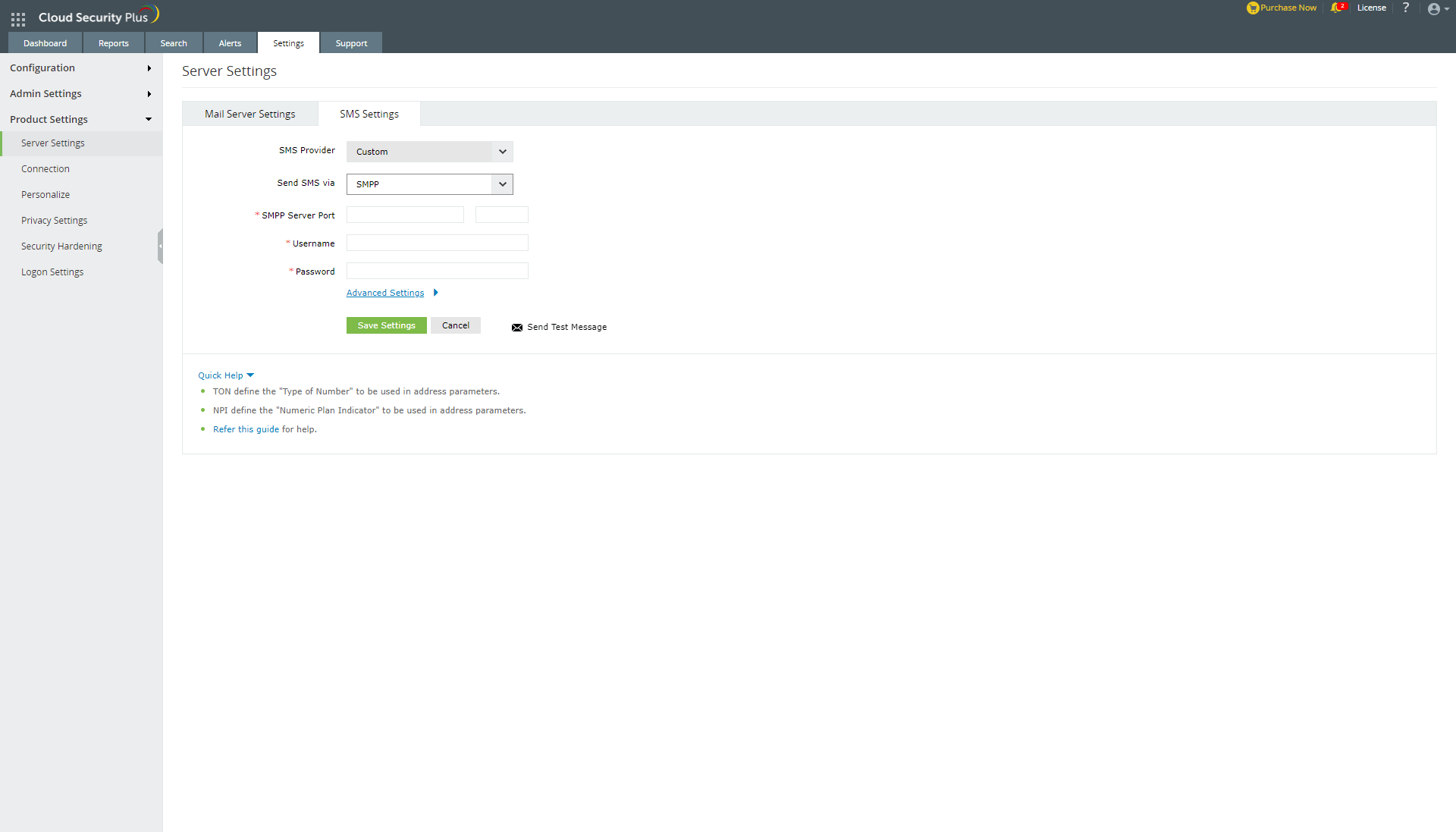Click the Cloud Security Plus logo
This screenshot has height=832, width=1456.
pos(97,14)
